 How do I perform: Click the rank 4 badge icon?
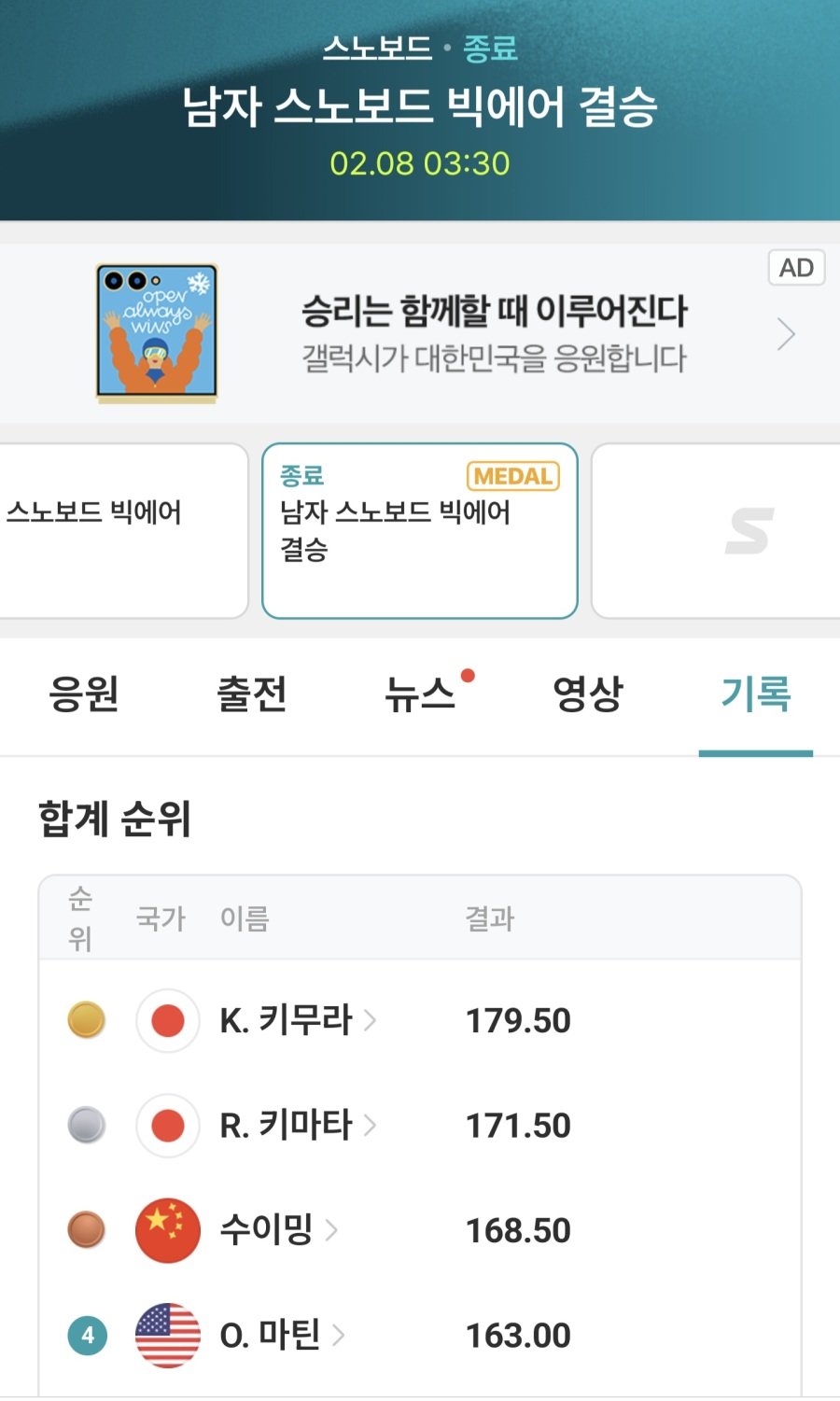87,1336
